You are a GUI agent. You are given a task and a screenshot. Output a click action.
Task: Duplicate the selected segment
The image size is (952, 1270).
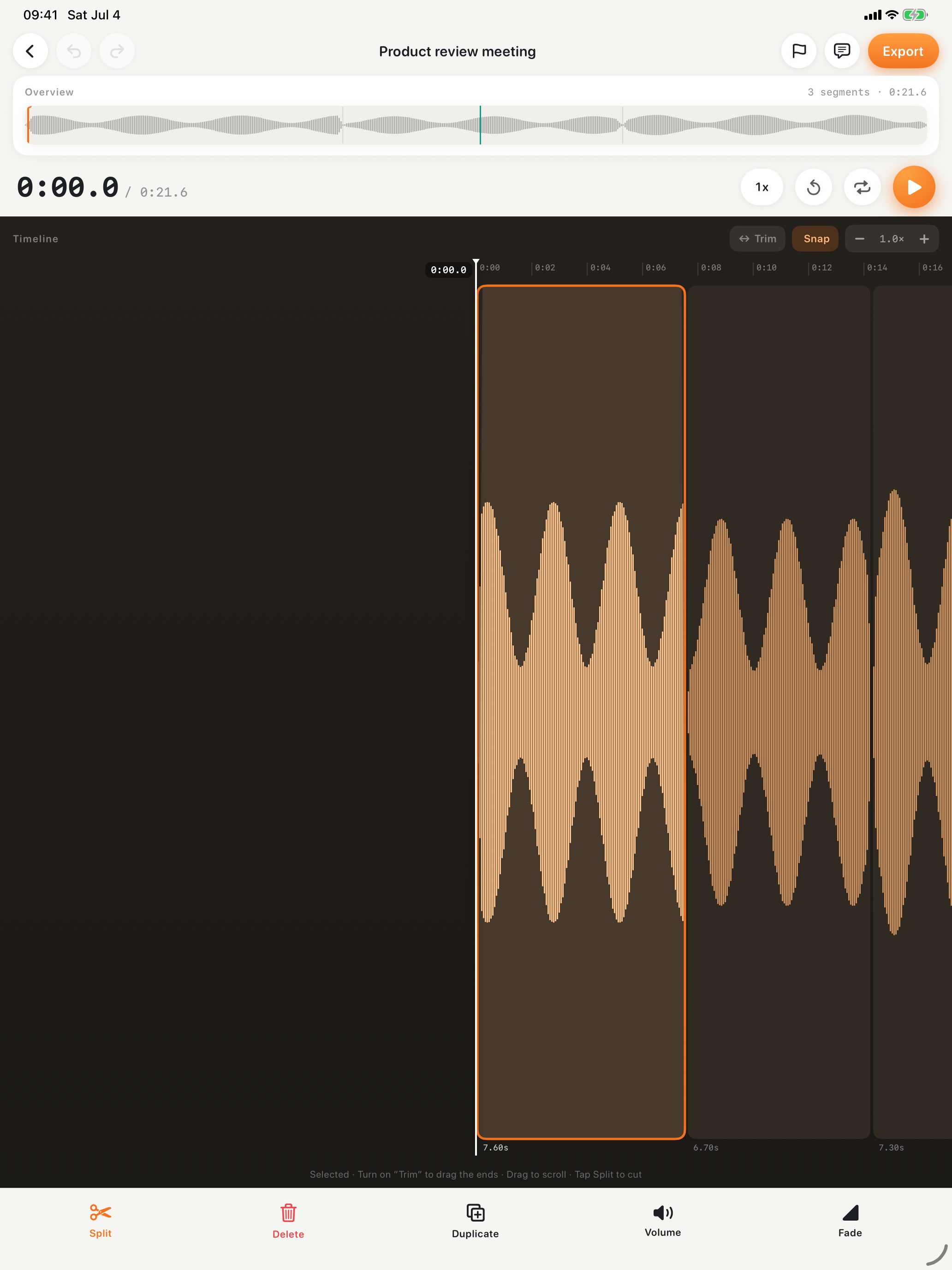476,1221
